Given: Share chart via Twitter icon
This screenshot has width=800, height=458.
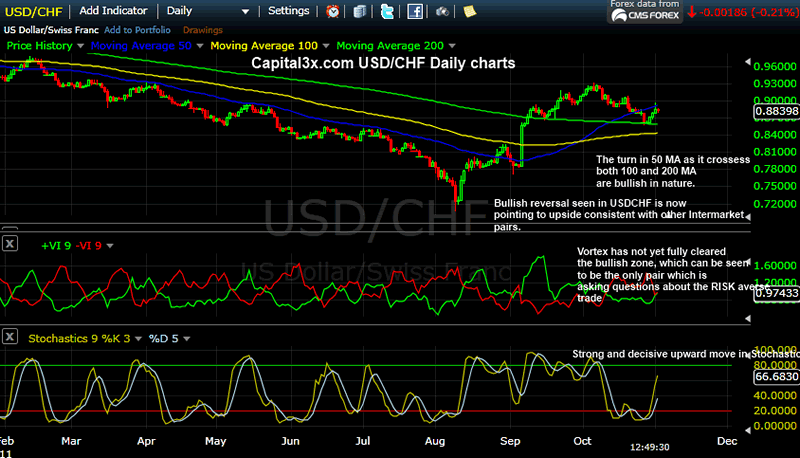Looking at the screenshot, I should tap(386, 11).
